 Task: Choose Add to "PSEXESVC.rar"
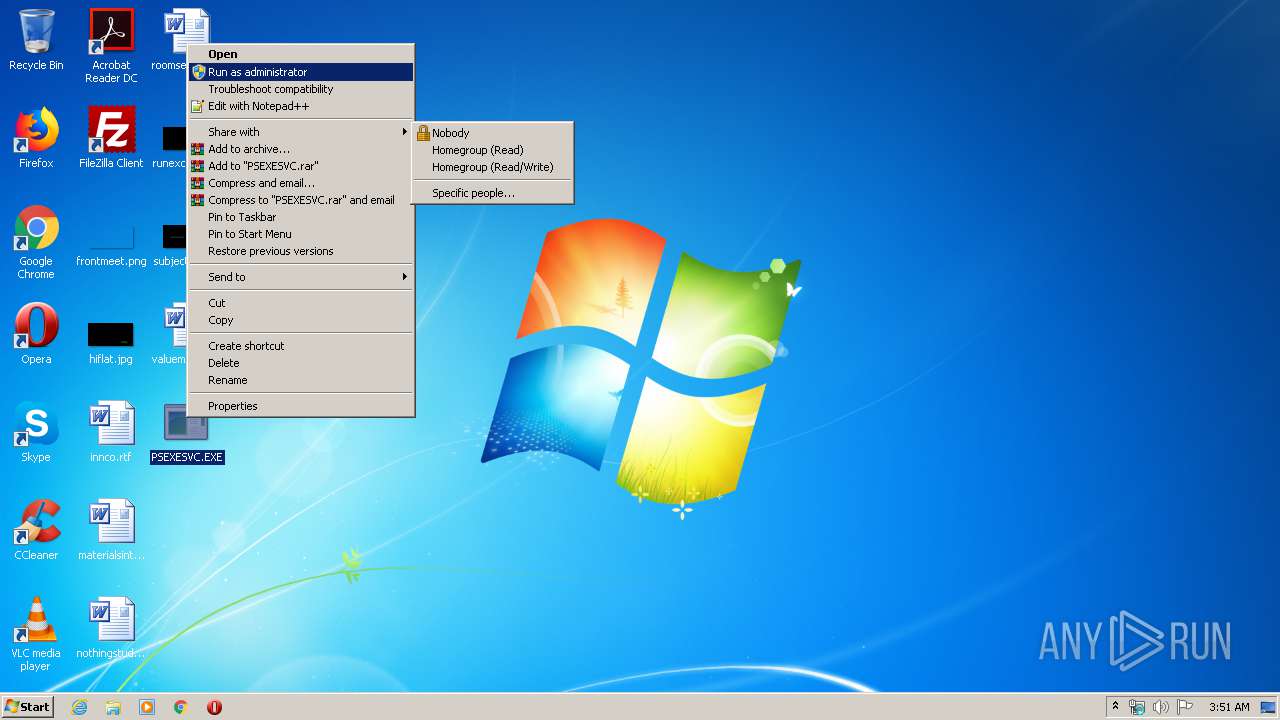[x=301, y=166]
